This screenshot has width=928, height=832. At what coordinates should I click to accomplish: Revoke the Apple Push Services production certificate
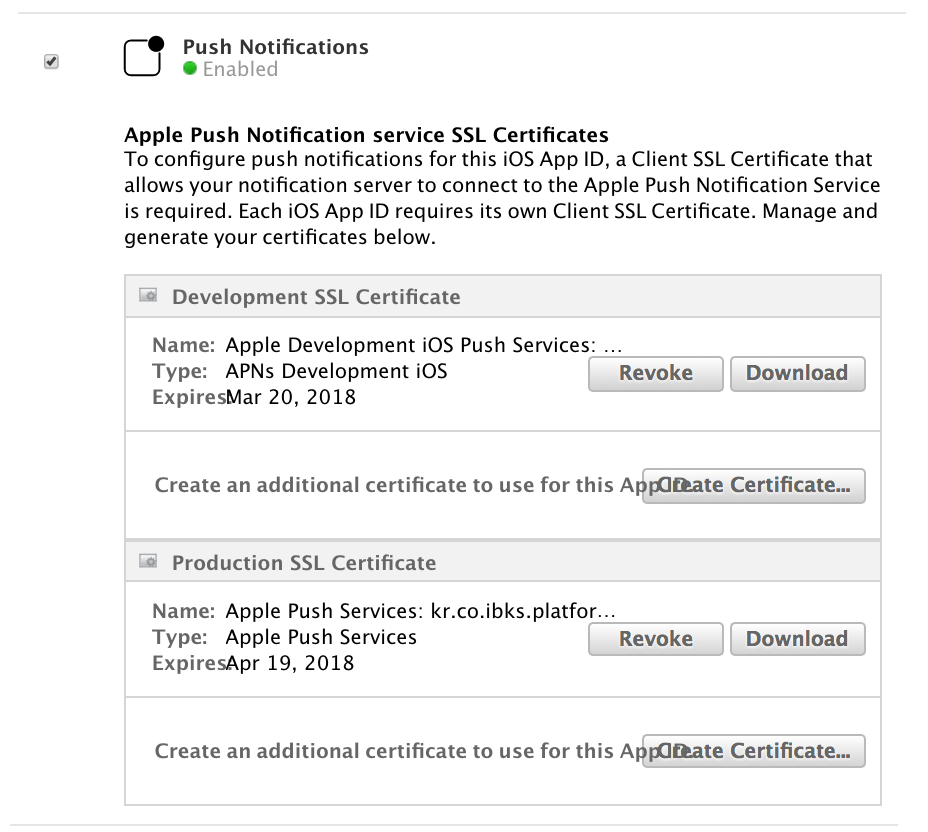[x=655, y=639]
